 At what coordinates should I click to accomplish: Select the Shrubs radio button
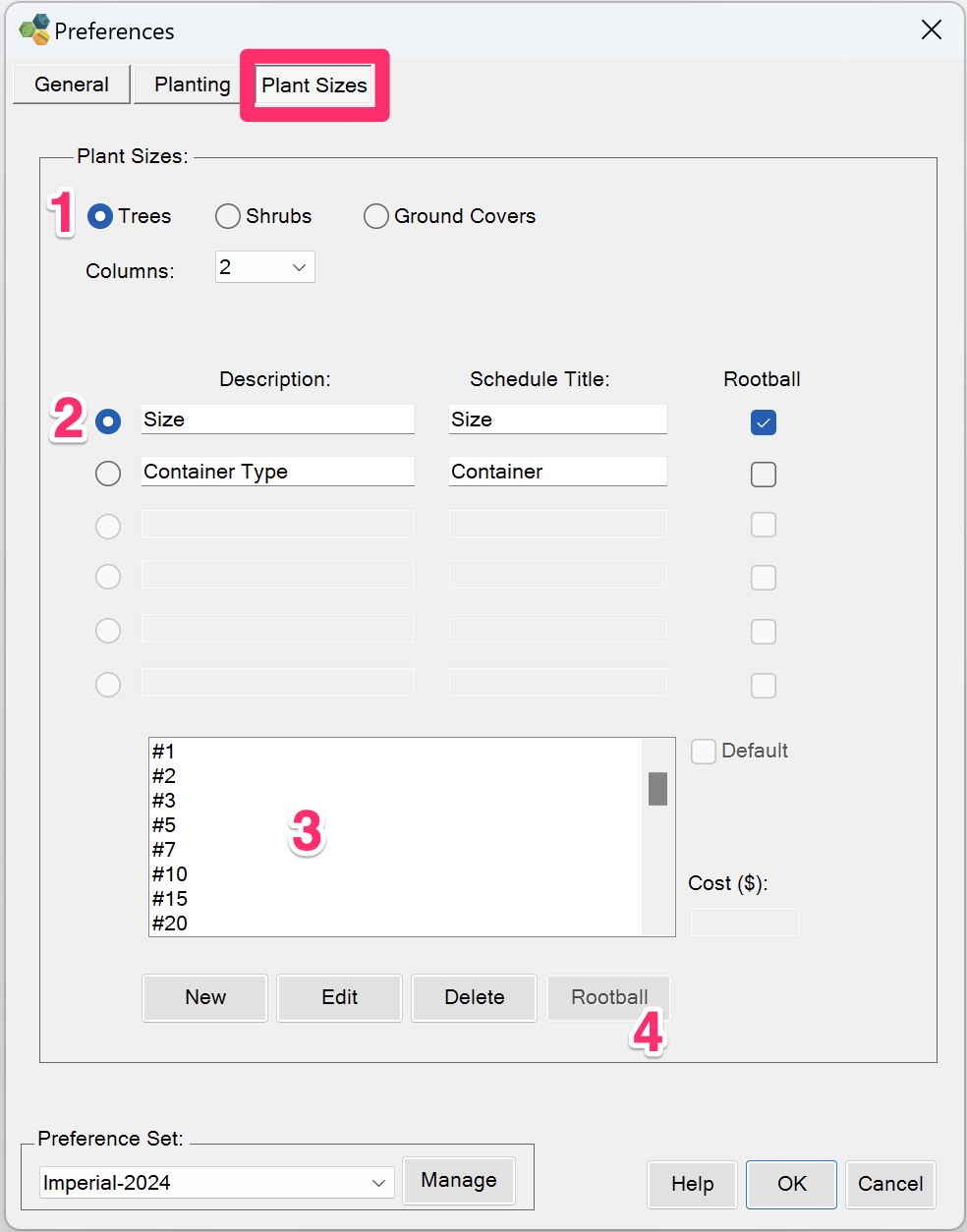point(228,216)
